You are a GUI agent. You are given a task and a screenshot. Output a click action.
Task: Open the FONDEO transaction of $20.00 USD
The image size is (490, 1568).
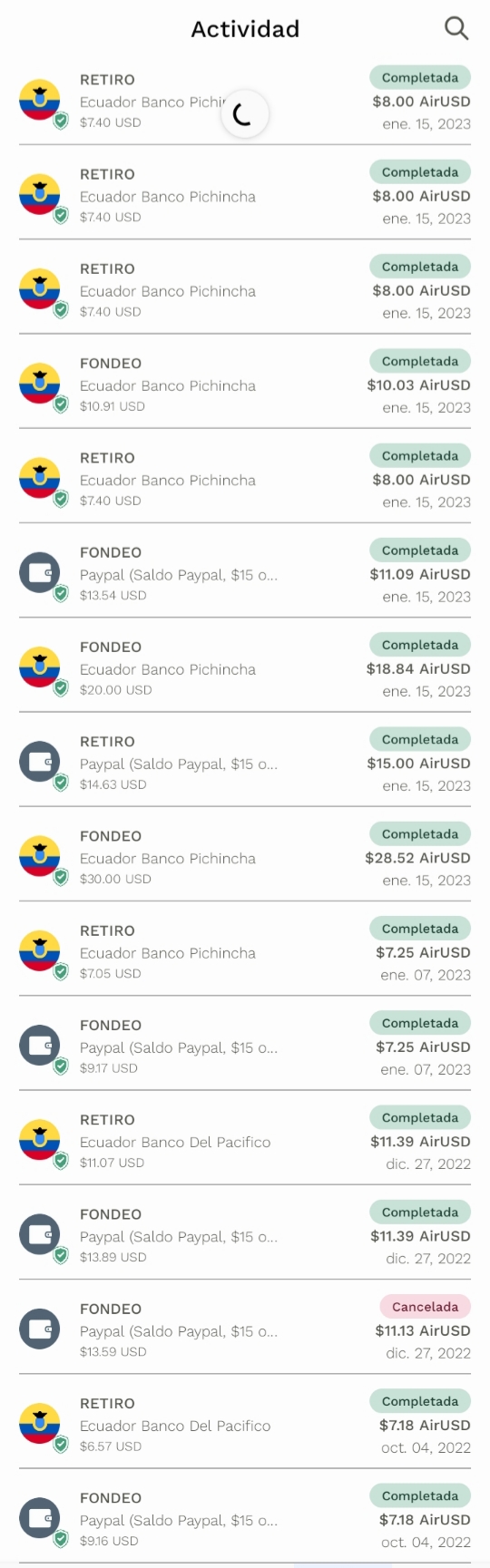click(245, 667)
